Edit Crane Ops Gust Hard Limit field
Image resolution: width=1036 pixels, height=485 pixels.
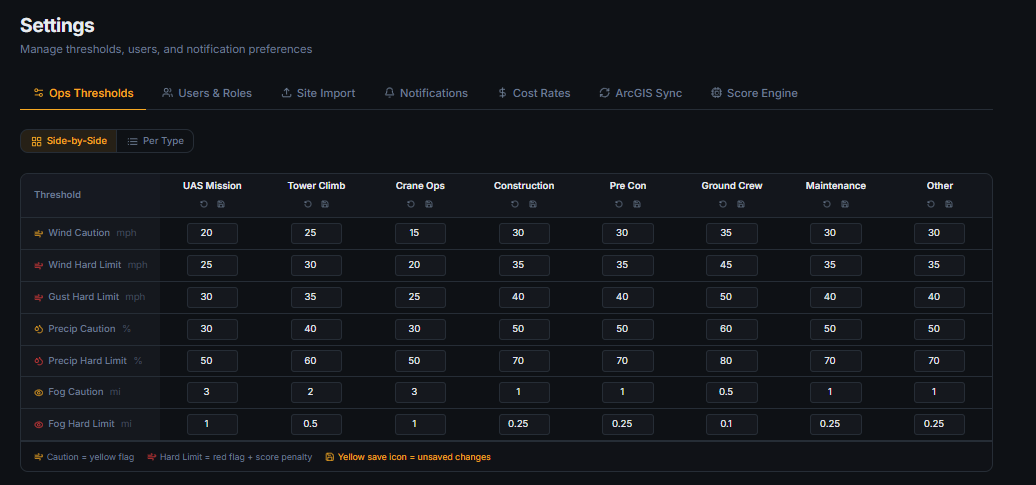tap(420, 297)
